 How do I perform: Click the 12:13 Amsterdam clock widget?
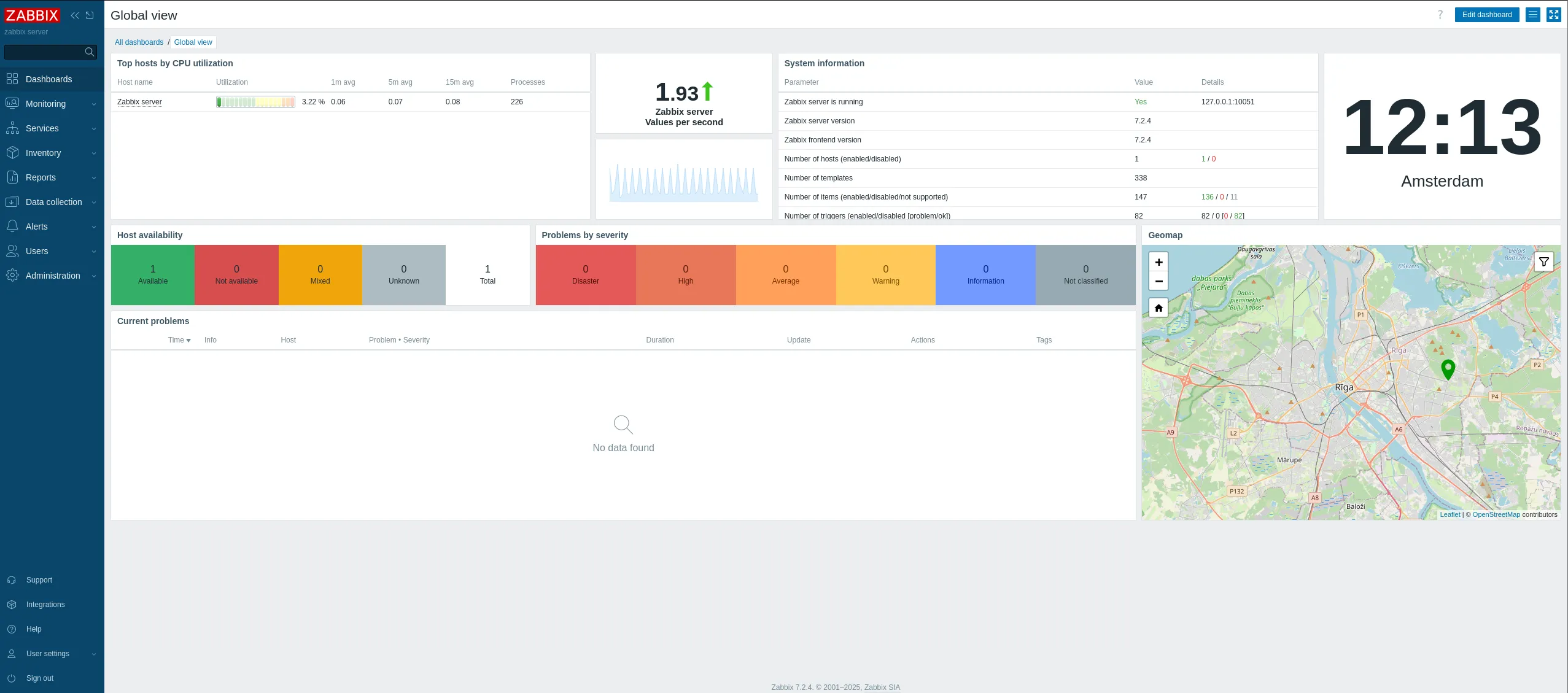tap(1442, 136)
